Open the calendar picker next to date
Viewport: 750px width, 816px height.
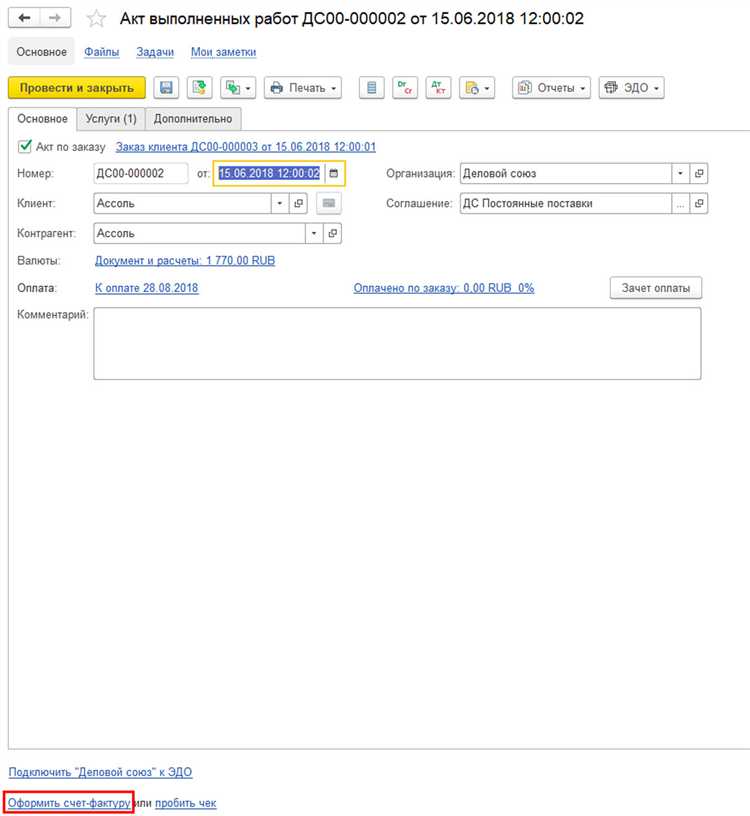pyautogui.click(x=334, y=173)
